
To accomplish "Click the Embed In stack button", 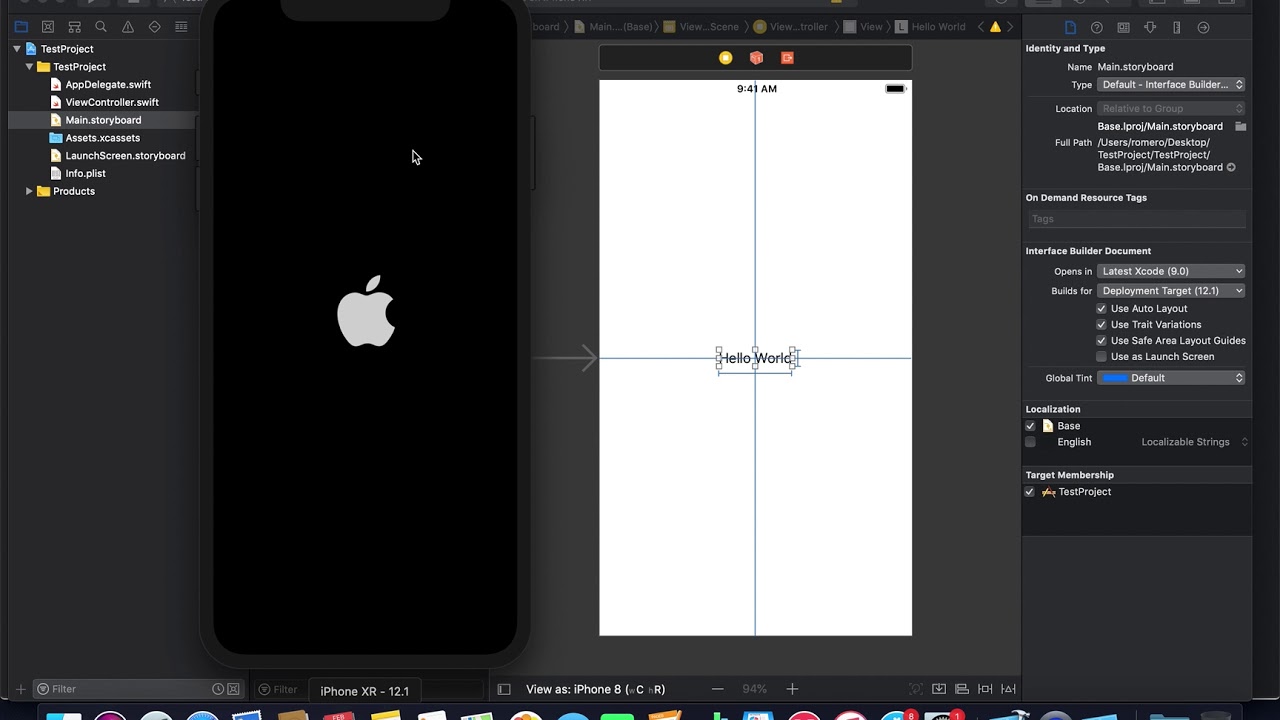I will pos(939,689).
